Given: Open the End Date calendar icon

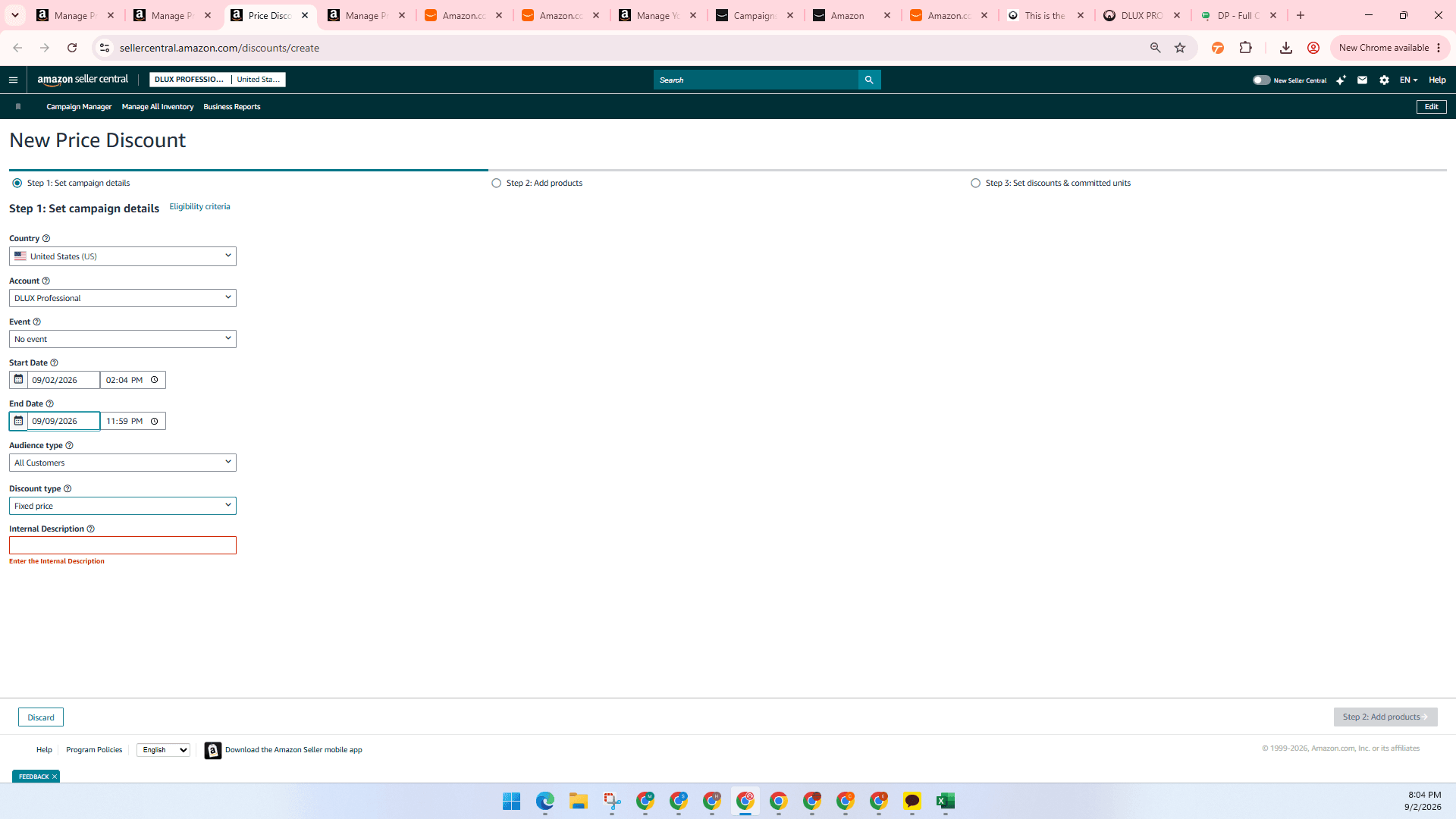Looking at the screenshot, I should click(18, 421).
